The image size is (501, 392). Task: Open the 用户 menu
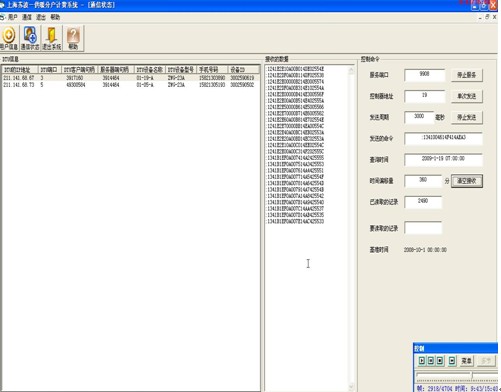point(13,17)
